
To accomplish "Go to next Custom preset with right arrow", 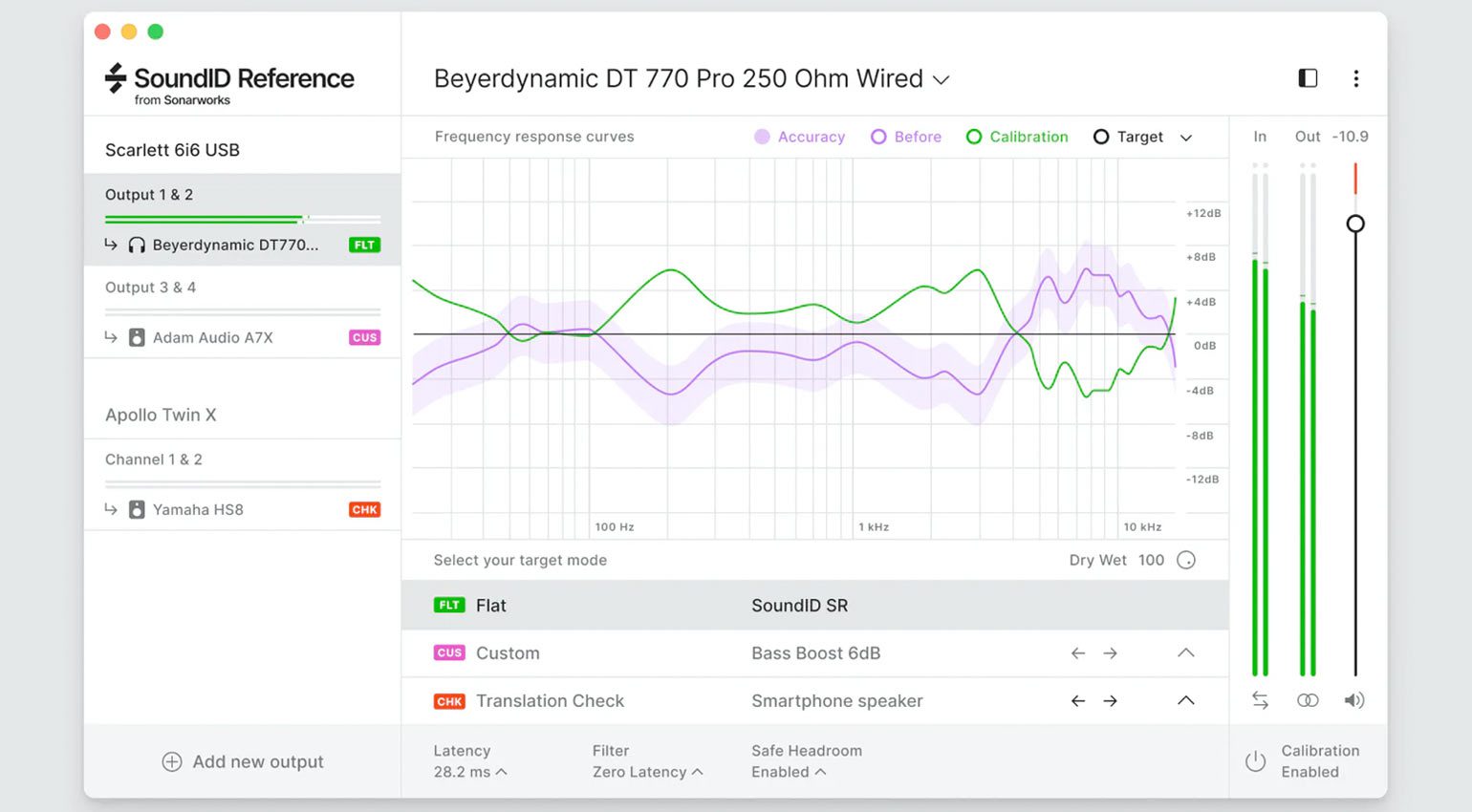I will click(x=1110, y=653).
